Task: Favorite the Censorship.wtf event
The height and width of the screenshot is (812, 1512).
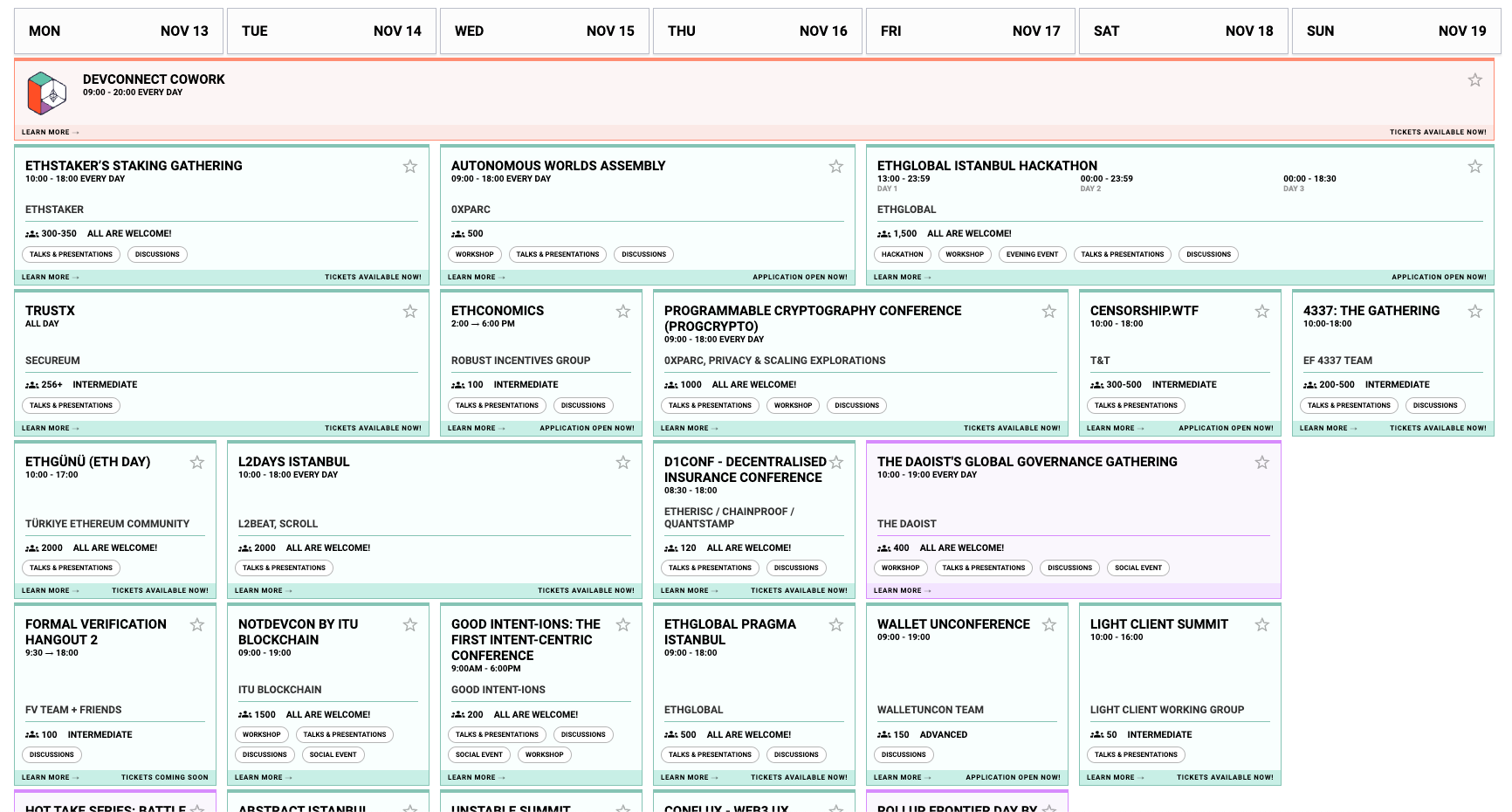Action: [1261, 311]
